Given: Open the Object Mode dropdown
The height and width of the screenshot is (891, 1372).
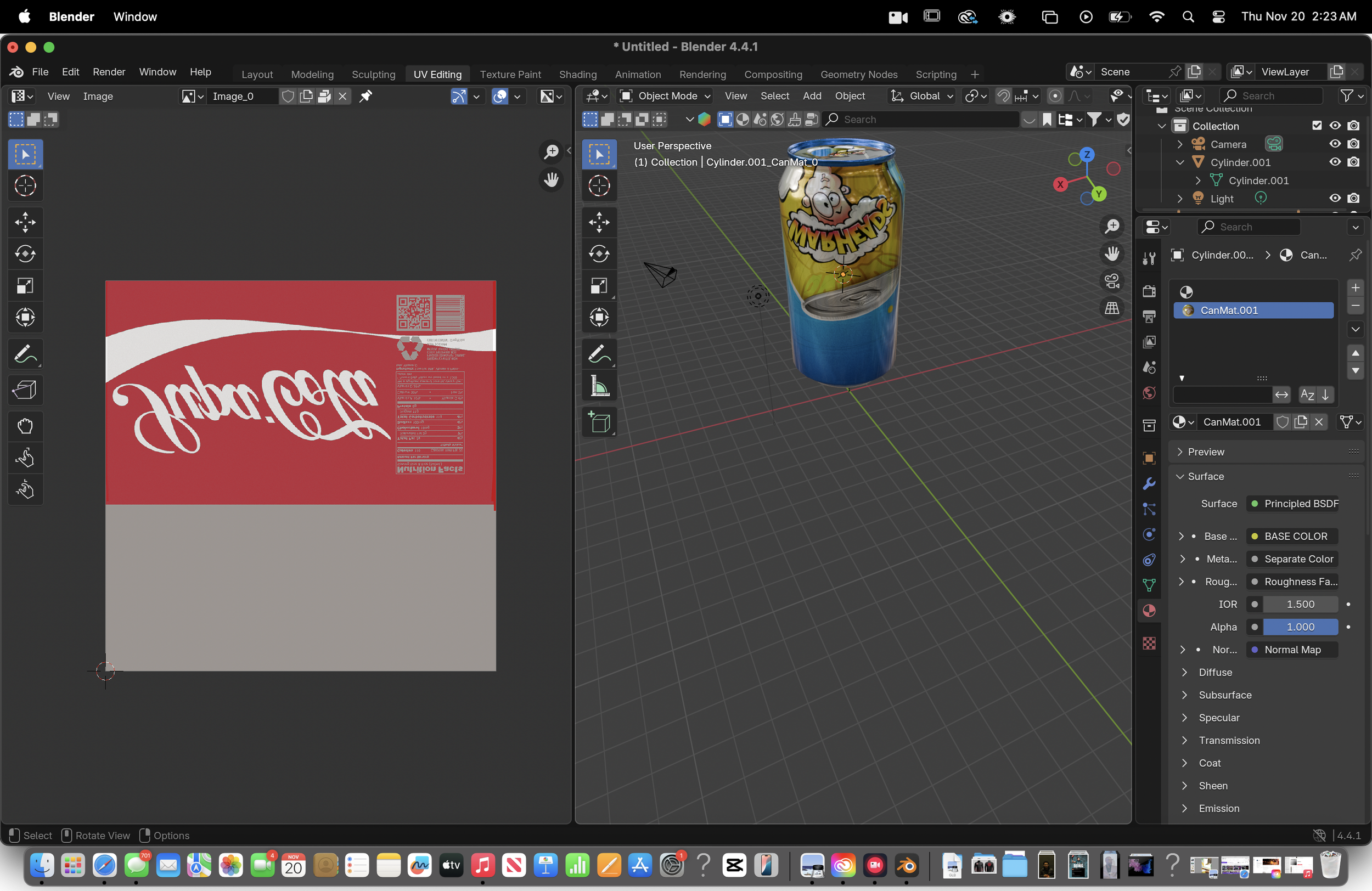Looking at the screenshot, I should coord(665,95).
